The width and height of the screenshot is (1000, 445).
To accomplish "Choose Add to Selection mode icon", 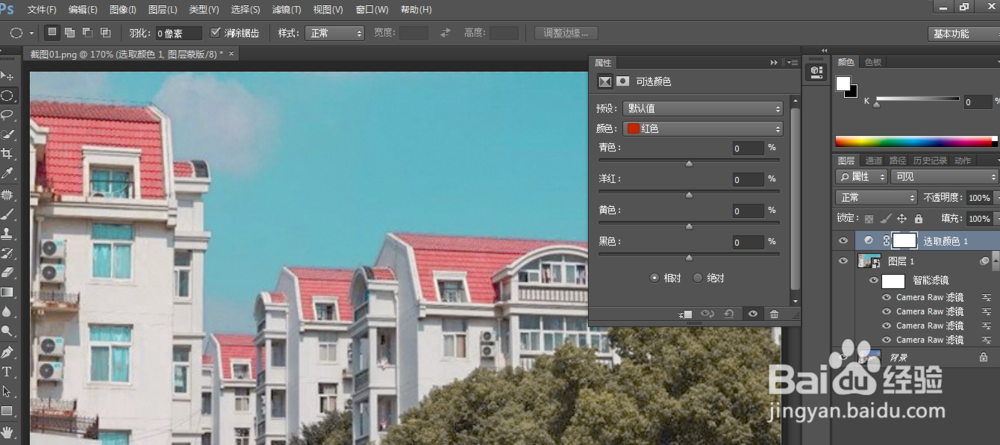I will click(x=70, y=33).
